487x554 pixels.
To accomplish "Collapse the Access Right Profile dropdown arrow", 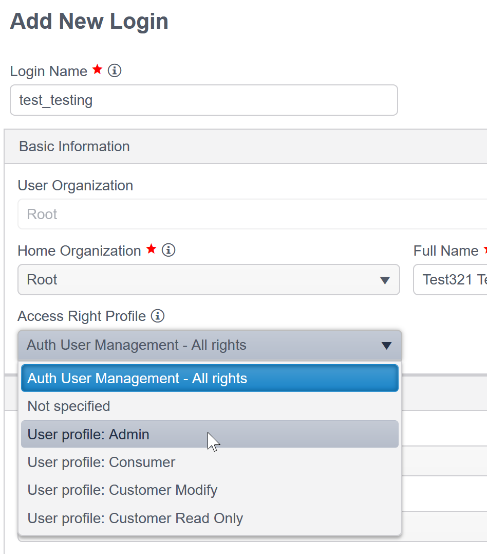I will [x=386, y=345].
